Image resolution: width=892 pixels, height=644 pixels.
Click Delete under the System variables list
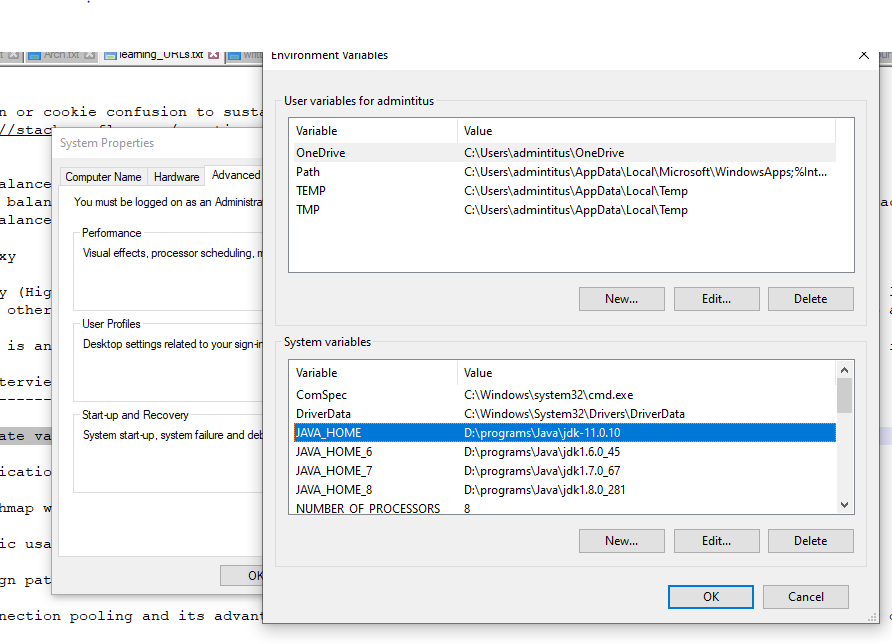(810, 541)
